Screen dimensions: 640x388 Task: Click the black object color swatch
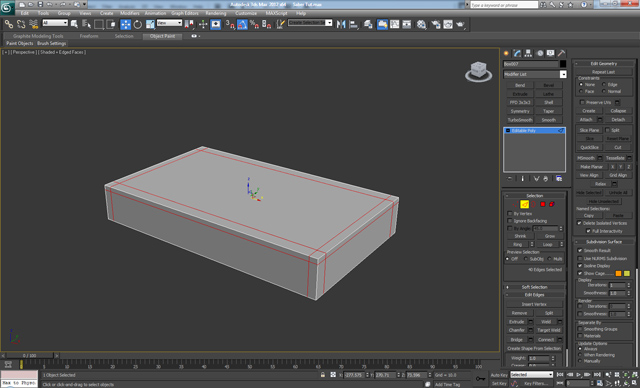pyautogui.click(x=563, y=64)
